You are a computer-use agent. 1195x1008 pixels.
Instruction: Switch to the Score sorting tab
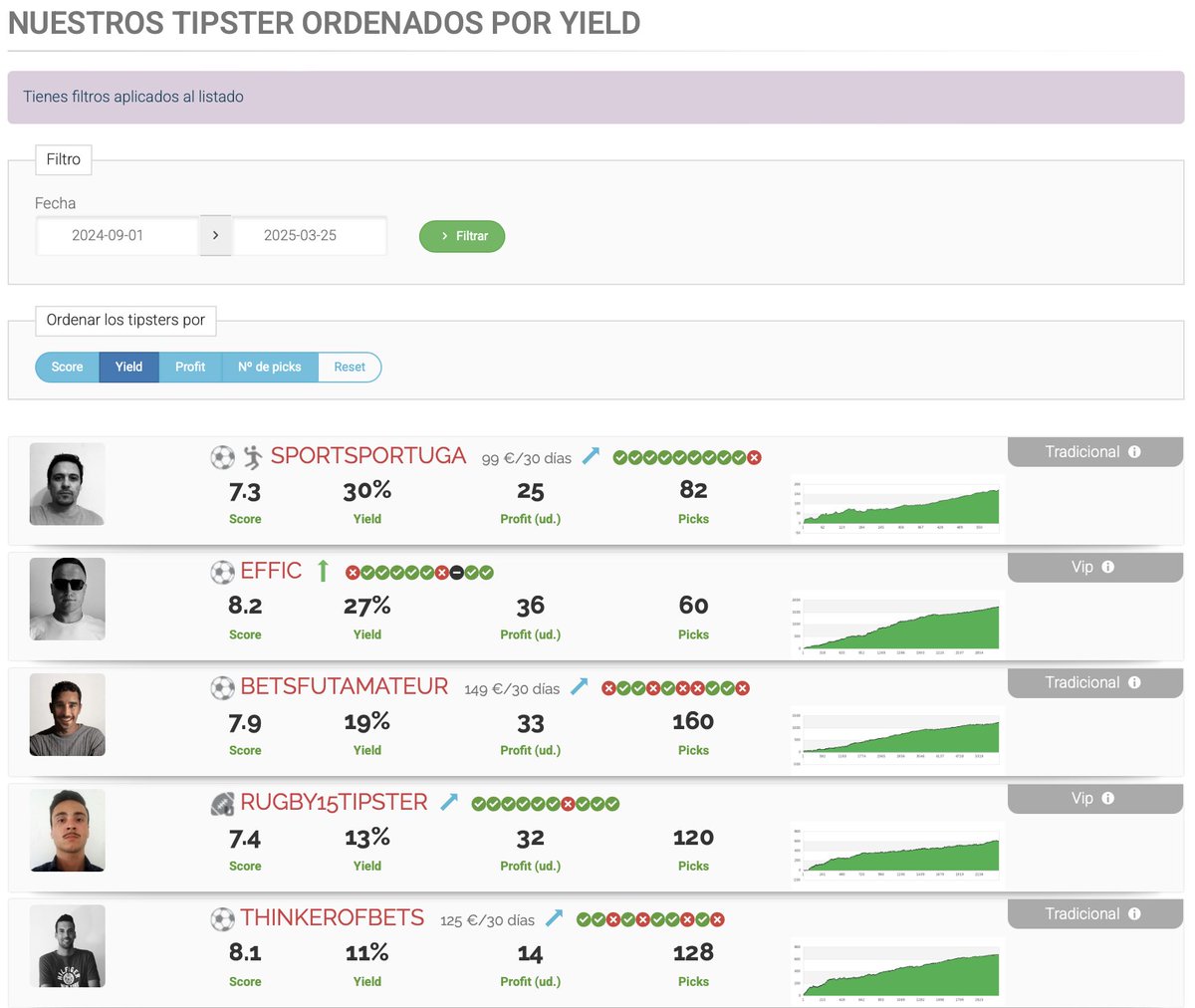point(66,367)
